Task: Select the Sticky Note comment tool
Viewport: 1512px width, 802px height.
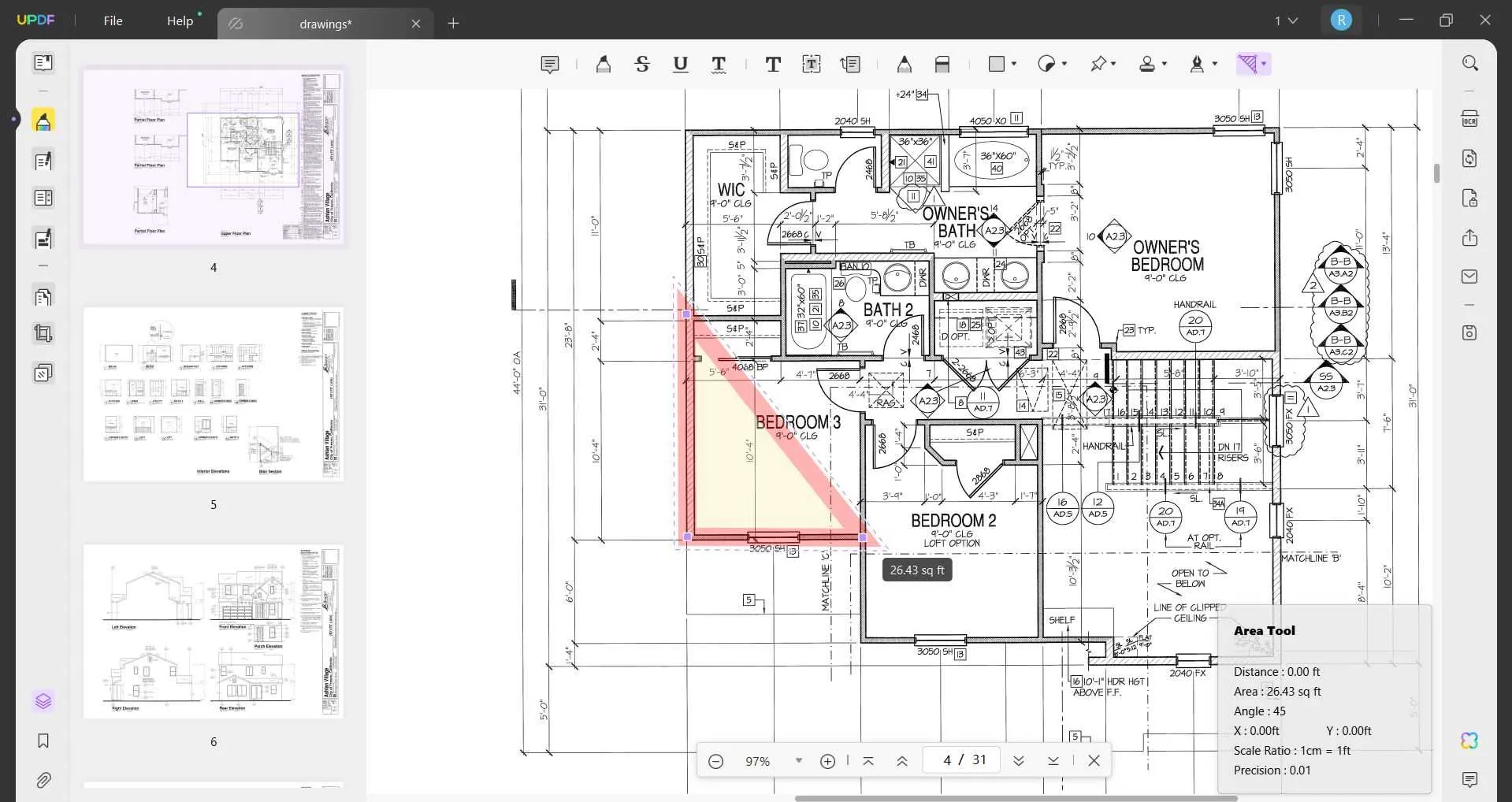Action: [550, 64]
